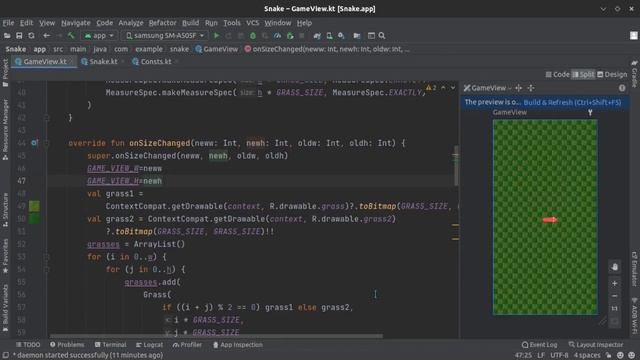Open the samsung SM-A505F device dropdown
640x360 pixels.
165,36
